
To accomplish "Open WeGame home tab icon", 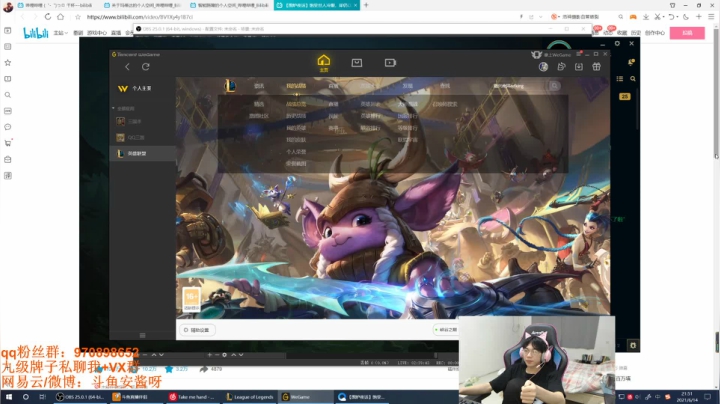I will 324,63.
